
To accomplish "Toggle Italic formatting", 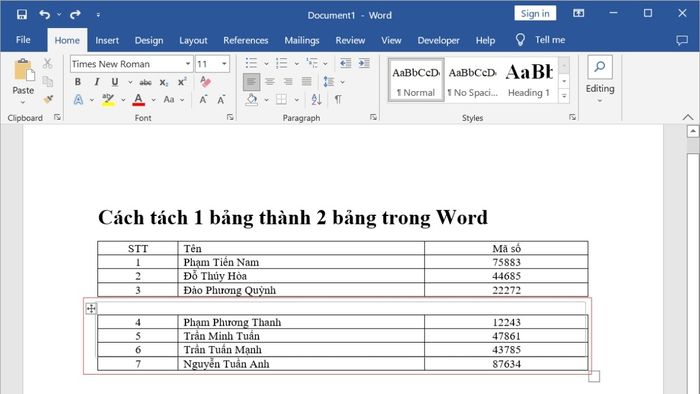I will [x=96, y=82].
